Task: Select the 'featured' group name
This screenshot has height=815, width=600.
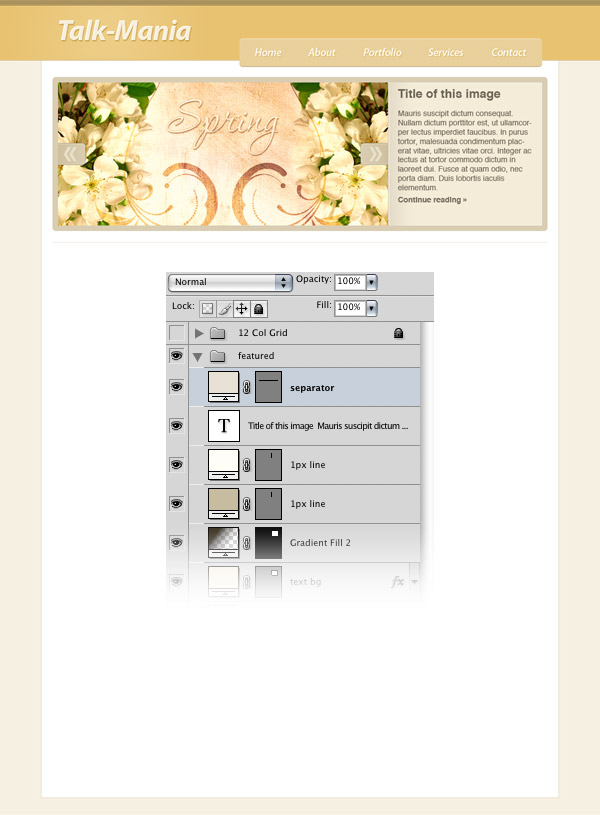Action: pyautogui.click(x=256, y=356)
